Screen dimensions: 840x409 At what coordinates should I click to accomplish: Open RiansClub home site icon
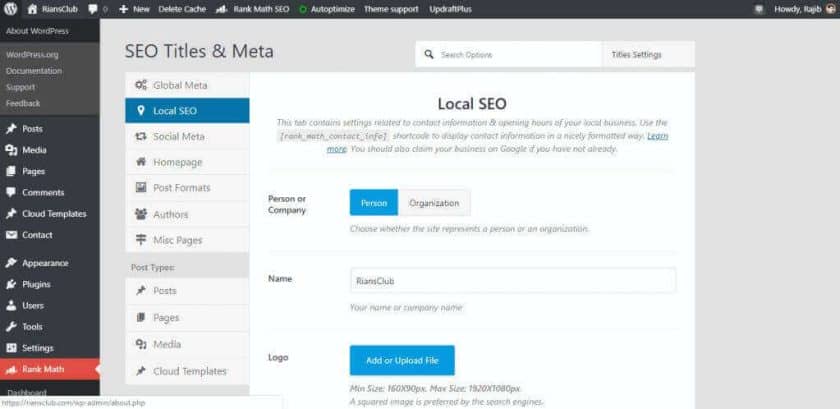32,9
